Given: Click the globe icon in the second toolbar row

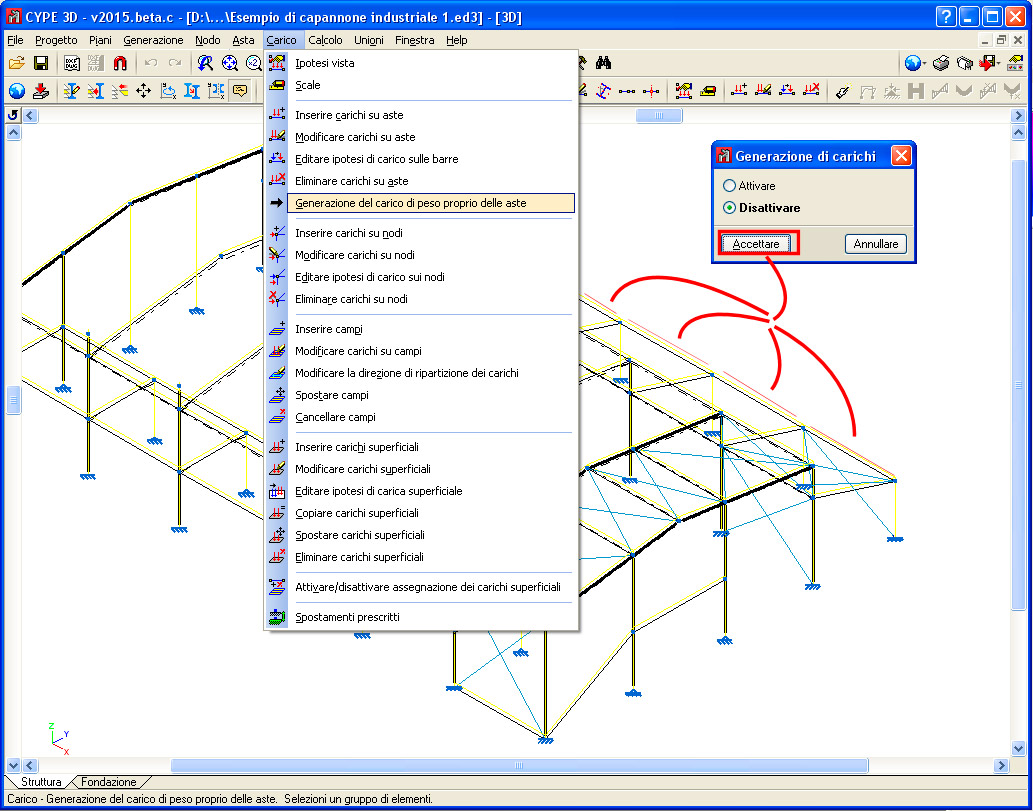Looking at the screenshot, I should [16, 91].
